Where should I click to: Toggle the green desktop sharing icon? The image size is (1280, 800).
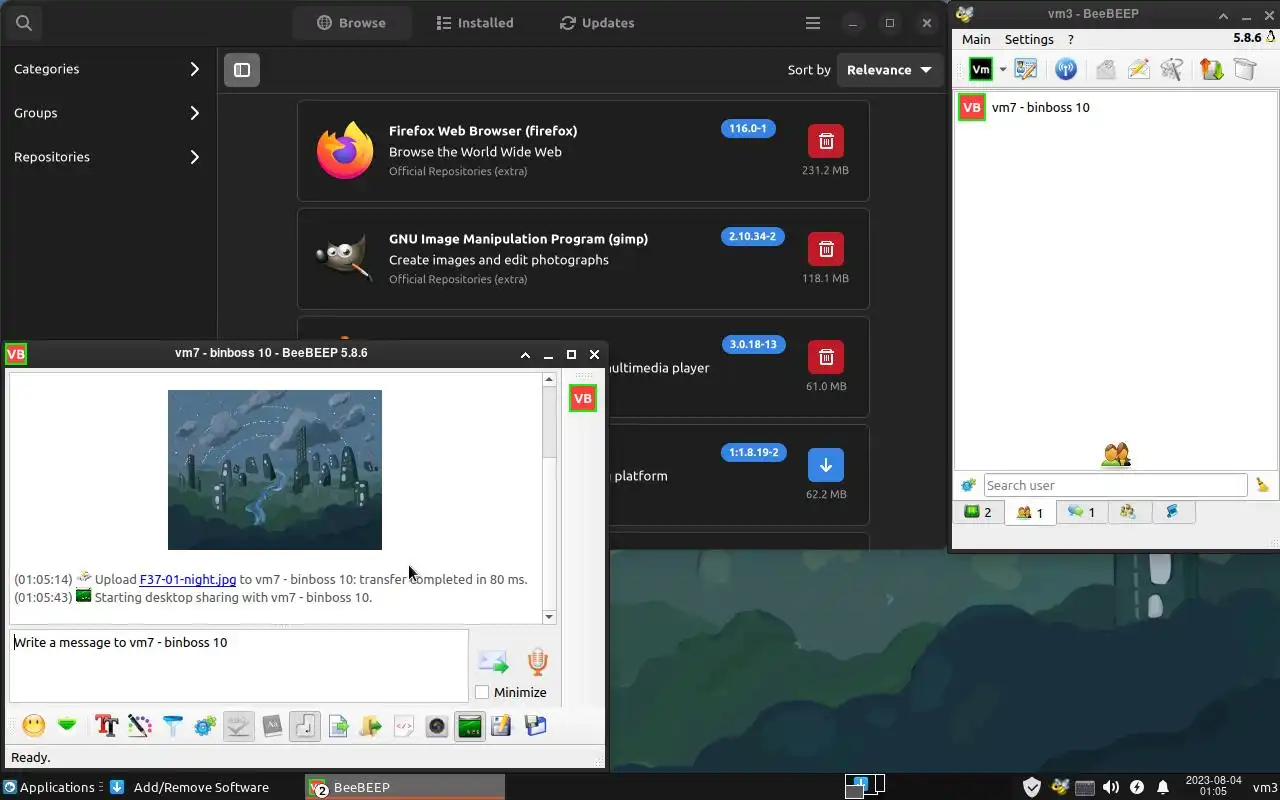470,725
